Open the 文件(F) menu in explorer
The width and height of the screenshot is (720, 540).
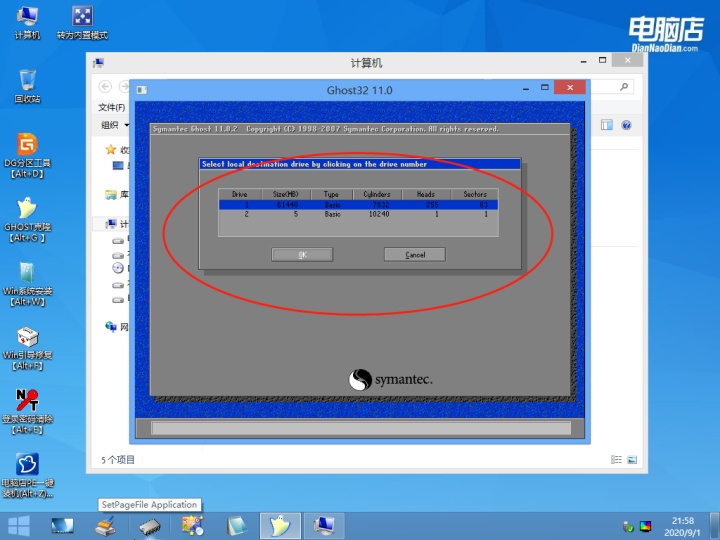[x=112, y=107]
